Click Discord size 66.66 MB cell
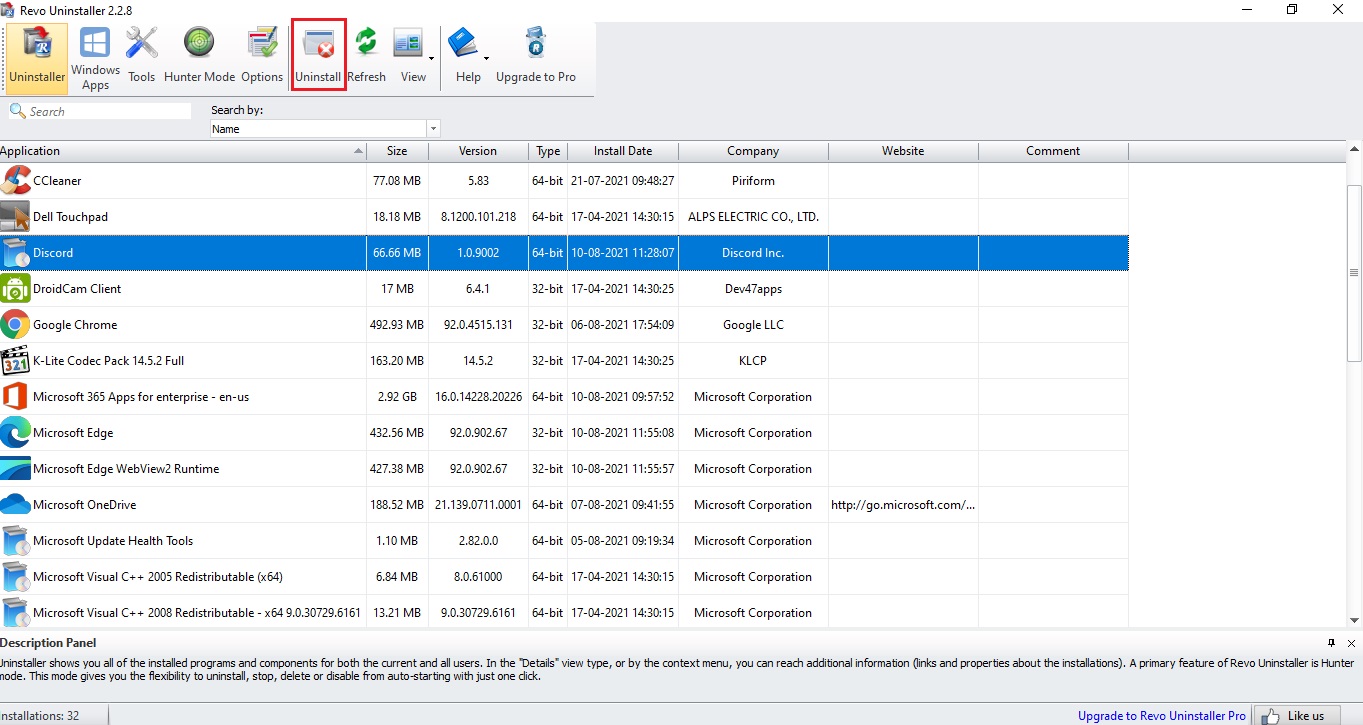 pyautogui.click(x=397, y=253)
